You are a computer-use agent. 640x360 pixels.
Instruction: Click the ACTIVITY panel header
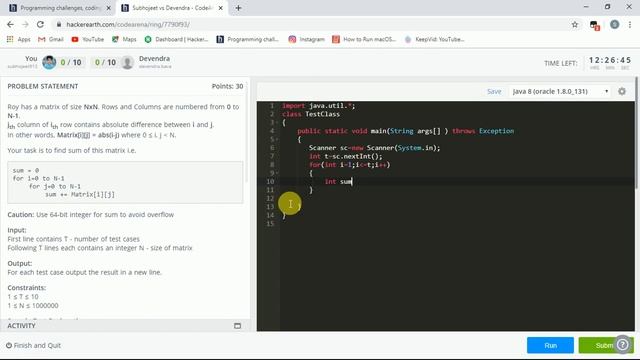(x=125, y=326)
